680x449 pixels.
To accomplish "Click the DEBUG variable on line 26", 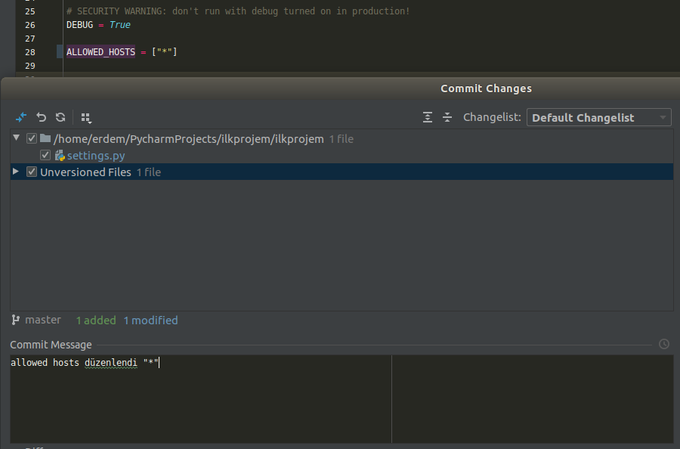I will point(80,25).
